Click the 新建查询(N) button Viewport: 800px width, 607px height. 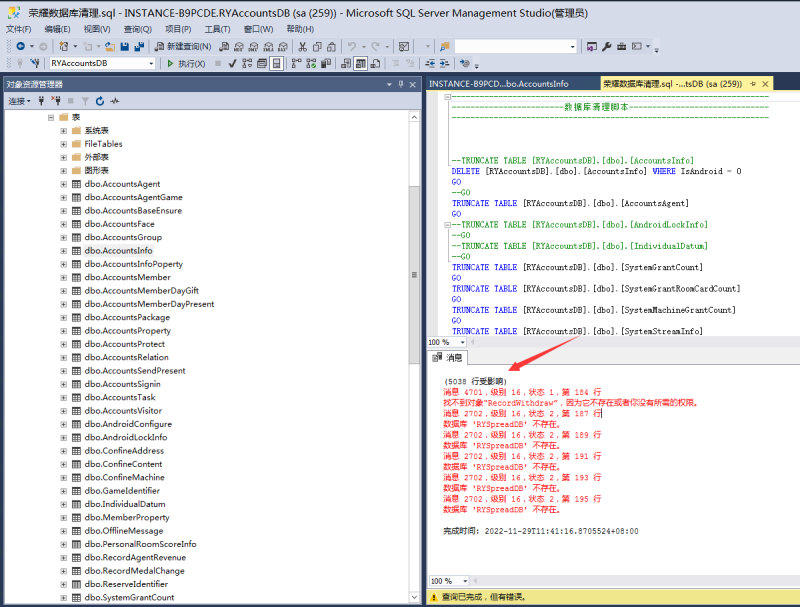tap(183, 46)
